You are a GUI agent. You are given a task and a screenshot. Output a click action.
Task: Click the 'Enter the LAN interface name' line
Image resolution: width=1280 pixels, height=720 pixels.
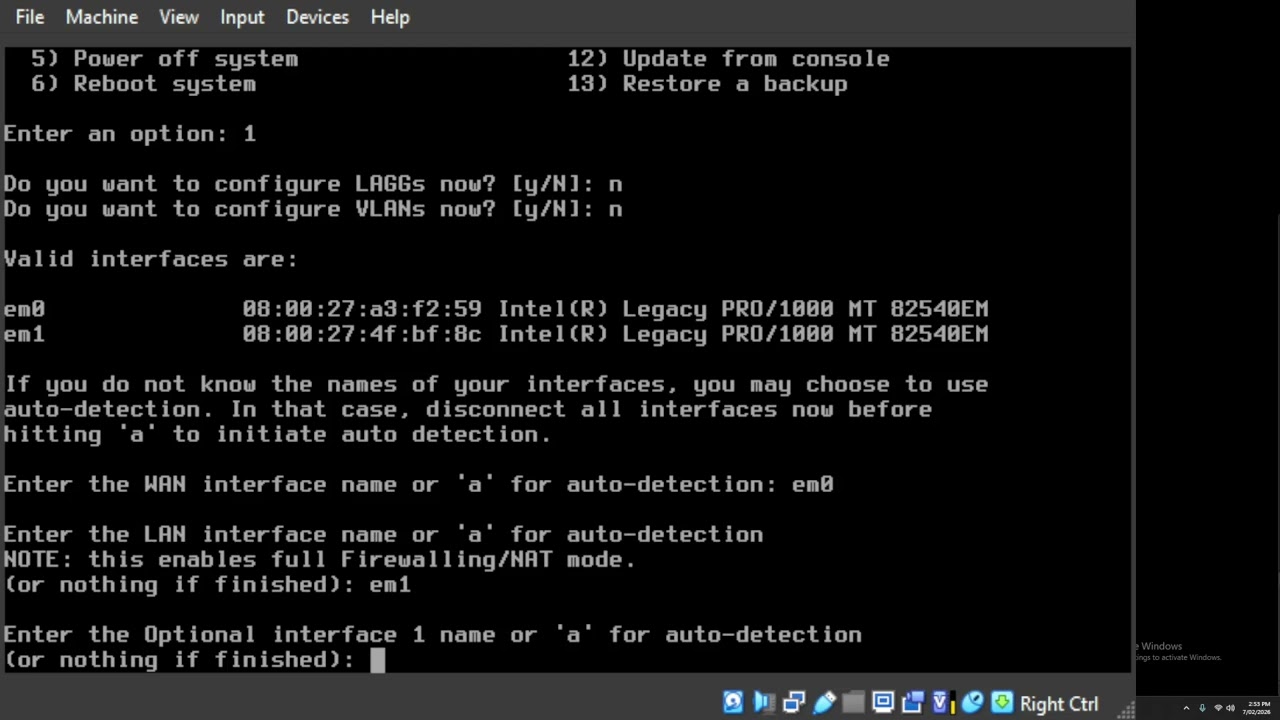point(383,534)
